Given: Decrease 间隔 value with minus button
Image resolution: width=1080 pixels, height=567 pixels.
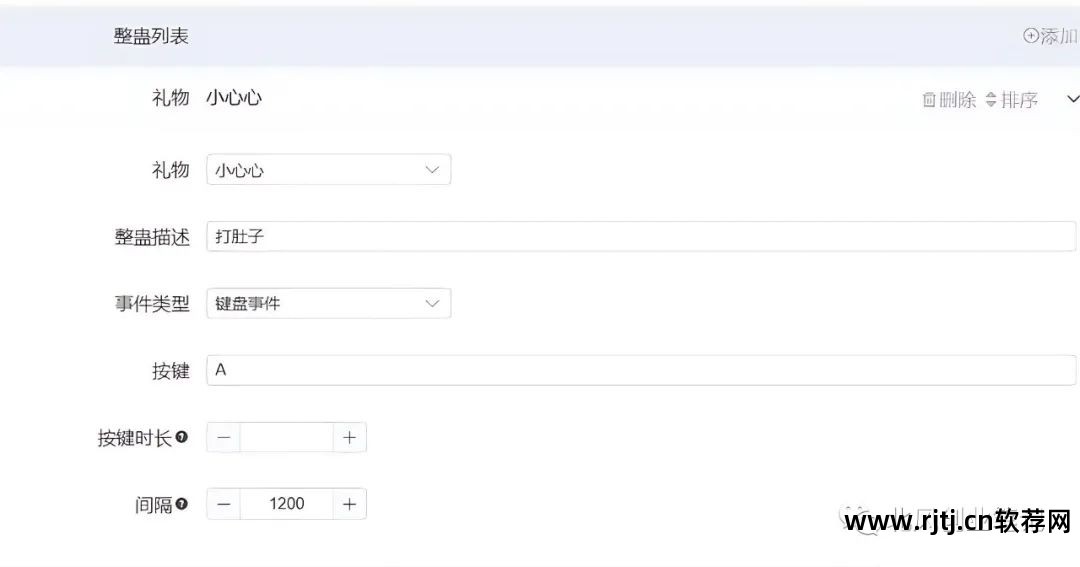Looking at the screenshot, I should click(x=223, y=504).
